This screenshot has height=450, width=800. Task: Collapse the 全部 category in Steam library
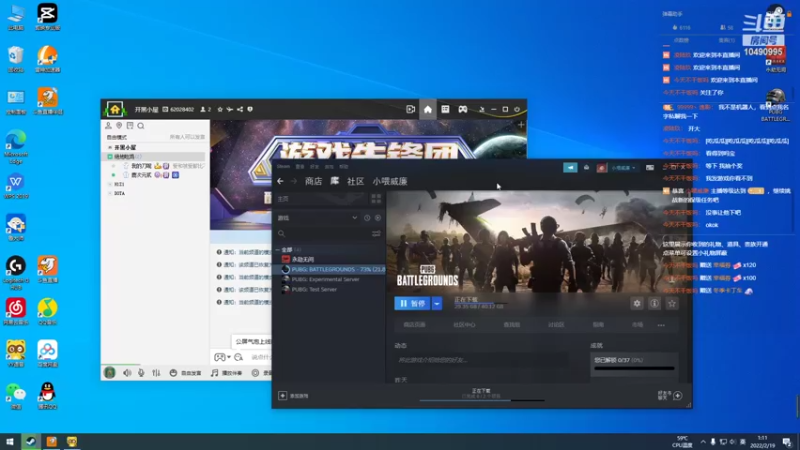tap(278, 249)
